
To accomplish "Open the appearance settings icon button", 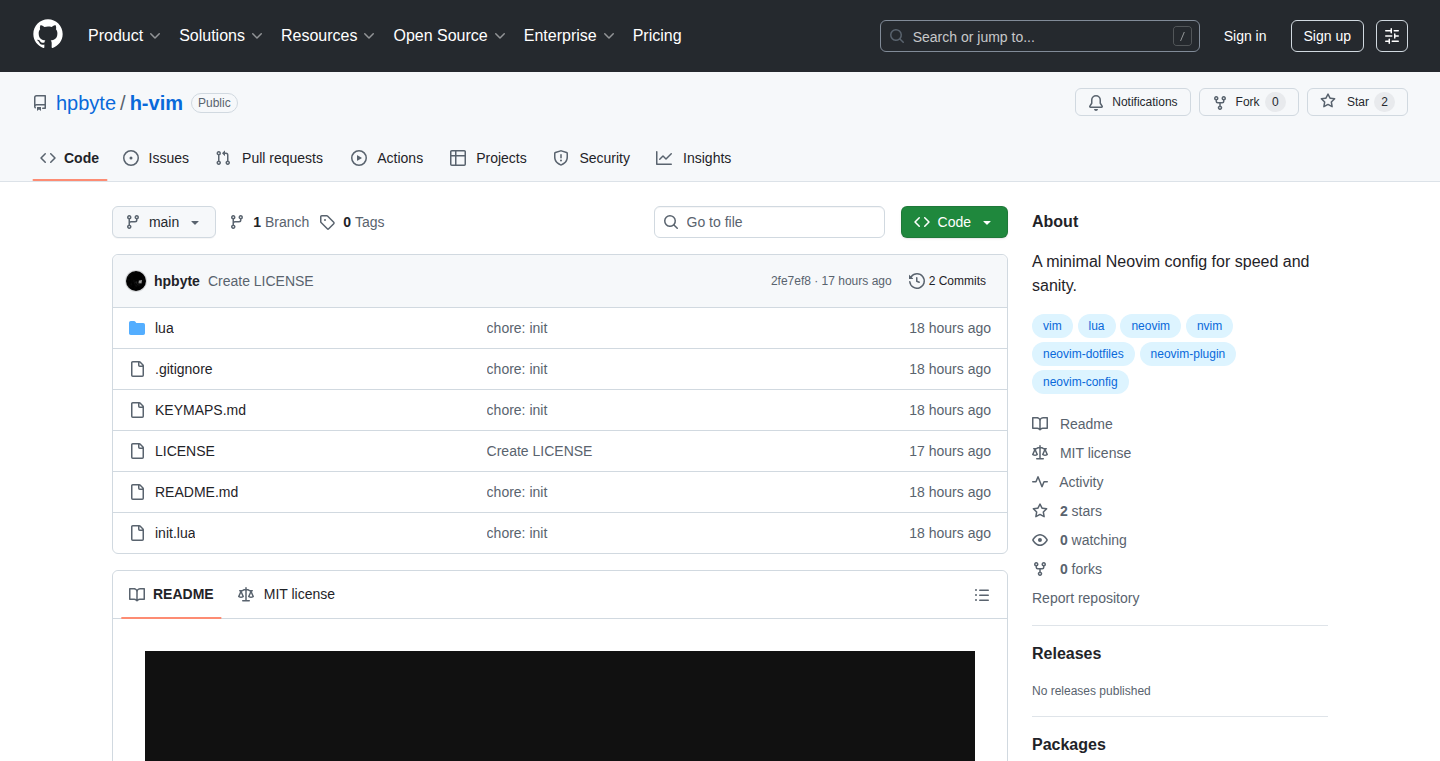I will point(1392,36).
